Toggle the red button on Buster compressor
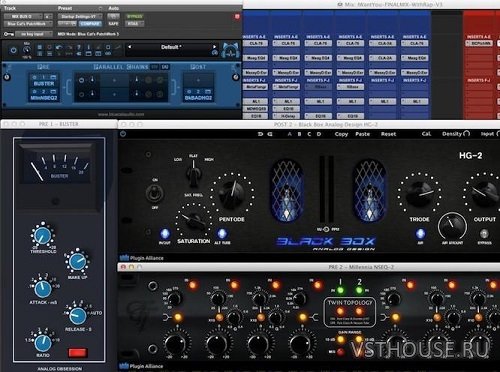This screenshot has height=372, width=500. [78, 353]
